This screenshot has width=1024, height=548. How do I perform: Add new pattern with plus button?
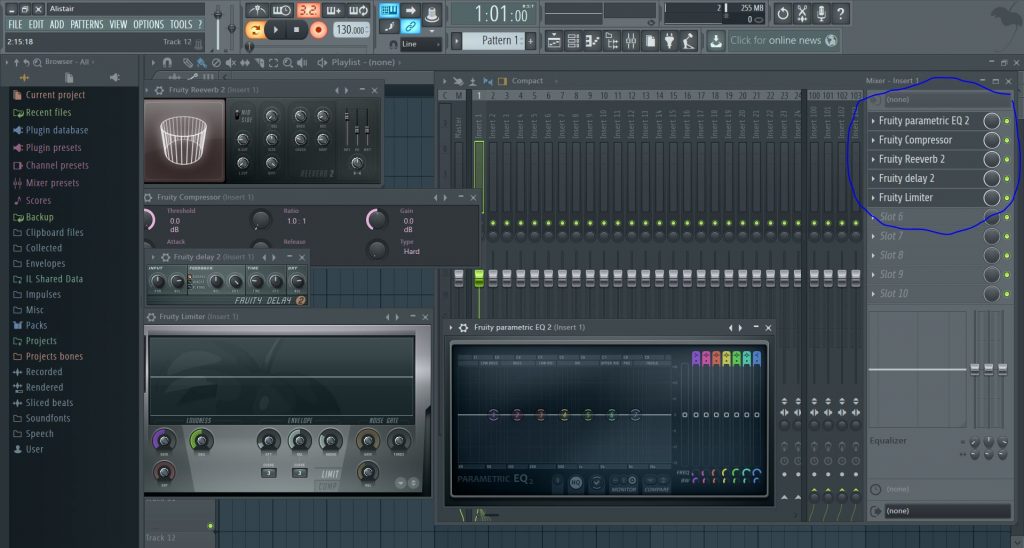pos(530,40)
